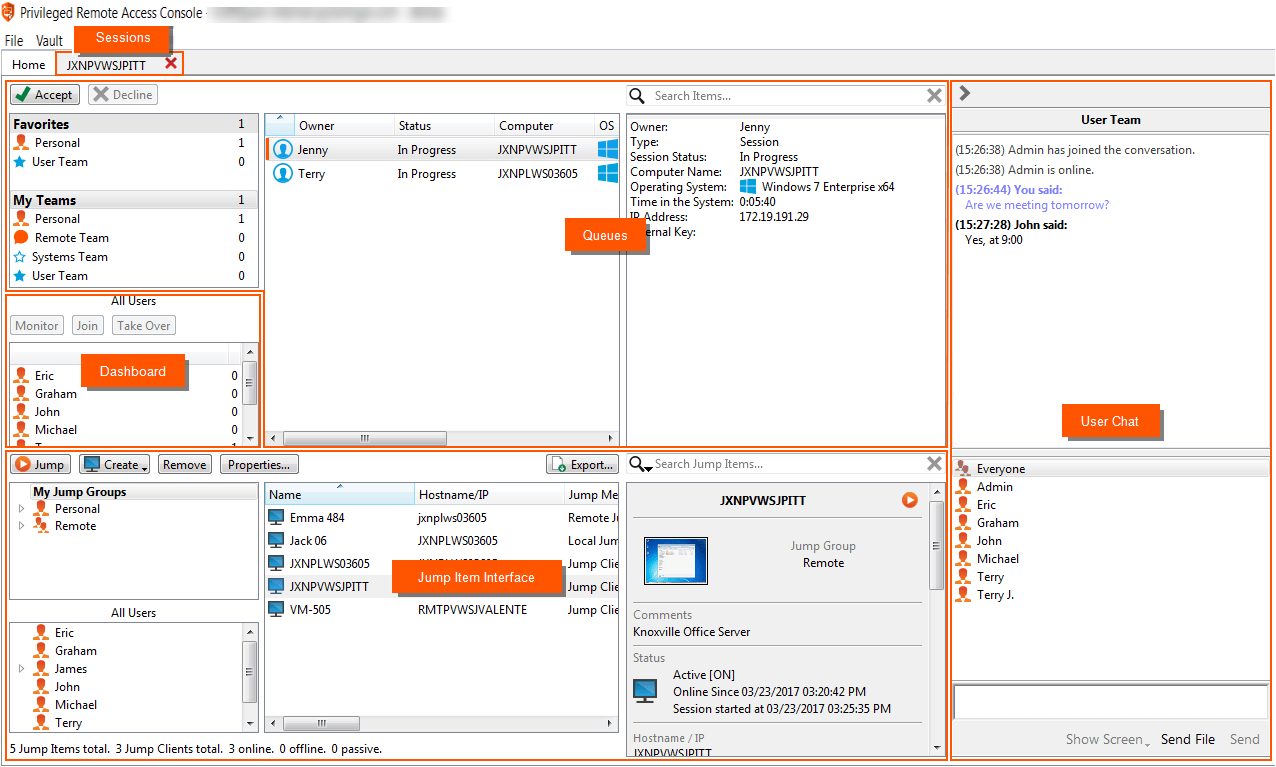The image size is (1276, 767).
Task: Click the chat Send button
Action: point(1245,740)
